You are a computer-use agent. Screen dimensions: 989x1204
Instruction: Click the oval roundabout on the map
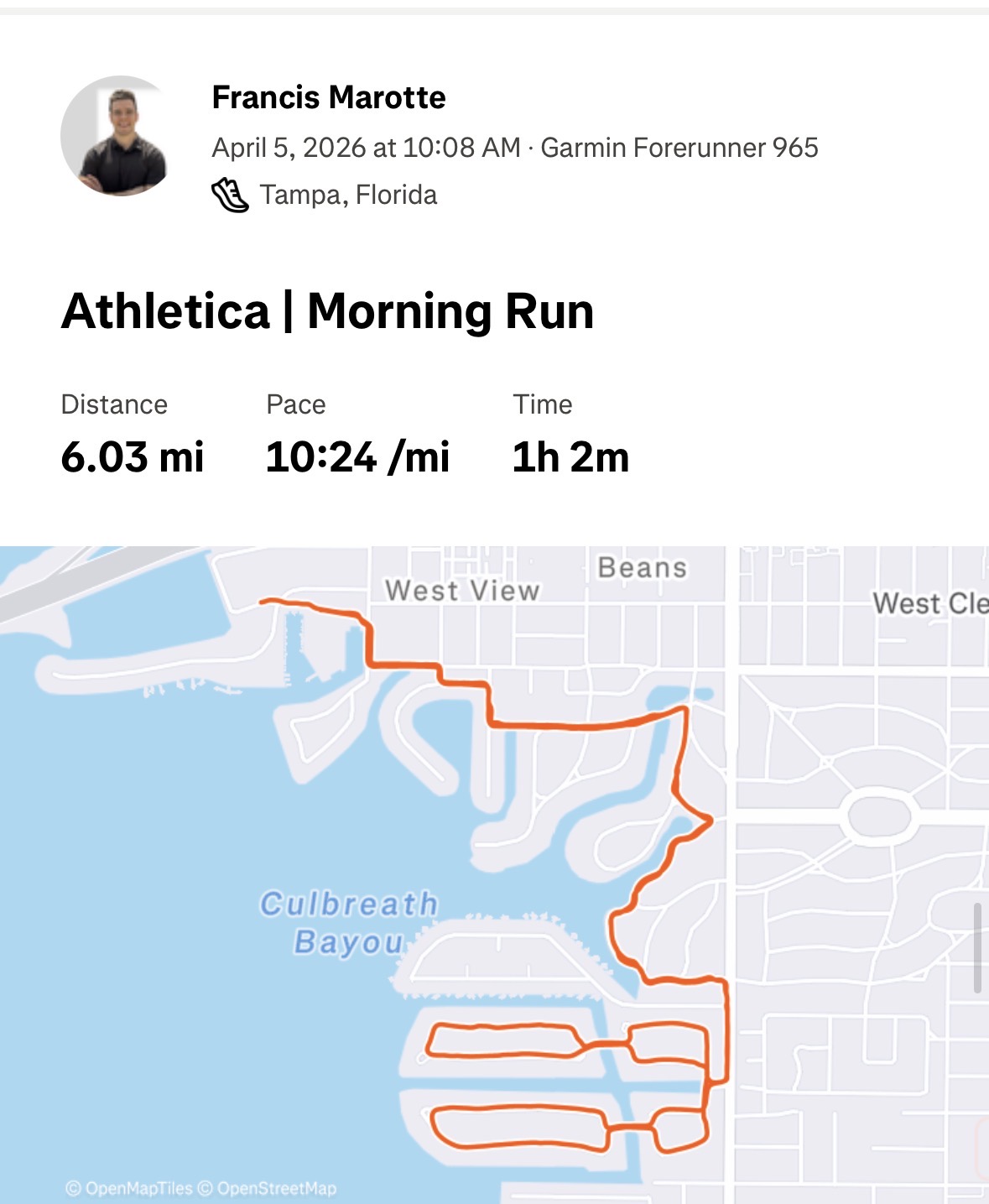[878, 816]
